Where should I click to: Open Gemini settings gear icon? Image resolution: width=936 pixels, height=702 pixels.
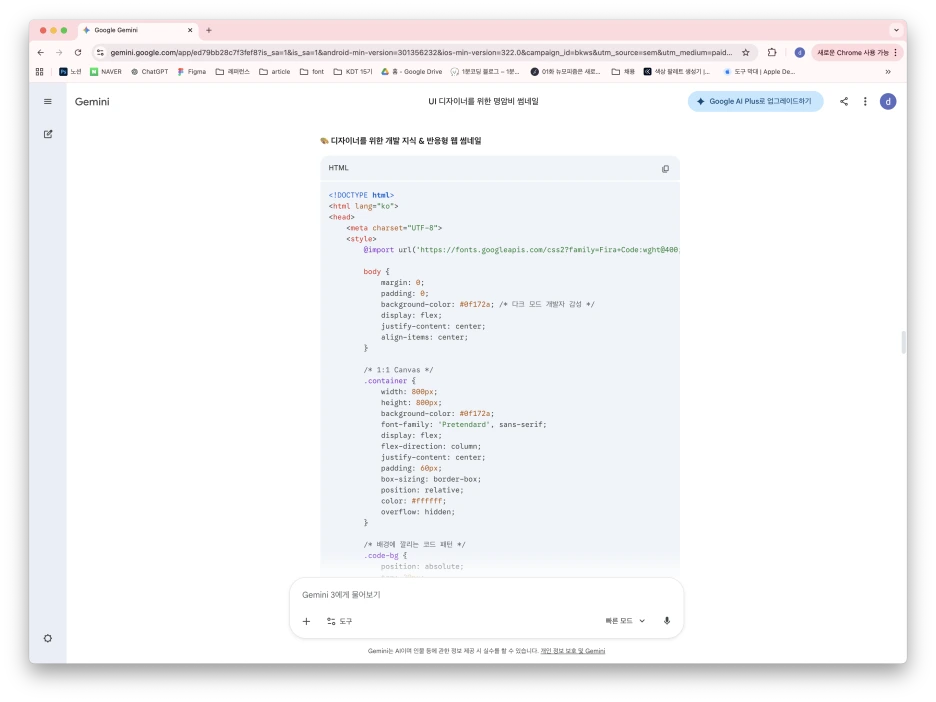48,638
